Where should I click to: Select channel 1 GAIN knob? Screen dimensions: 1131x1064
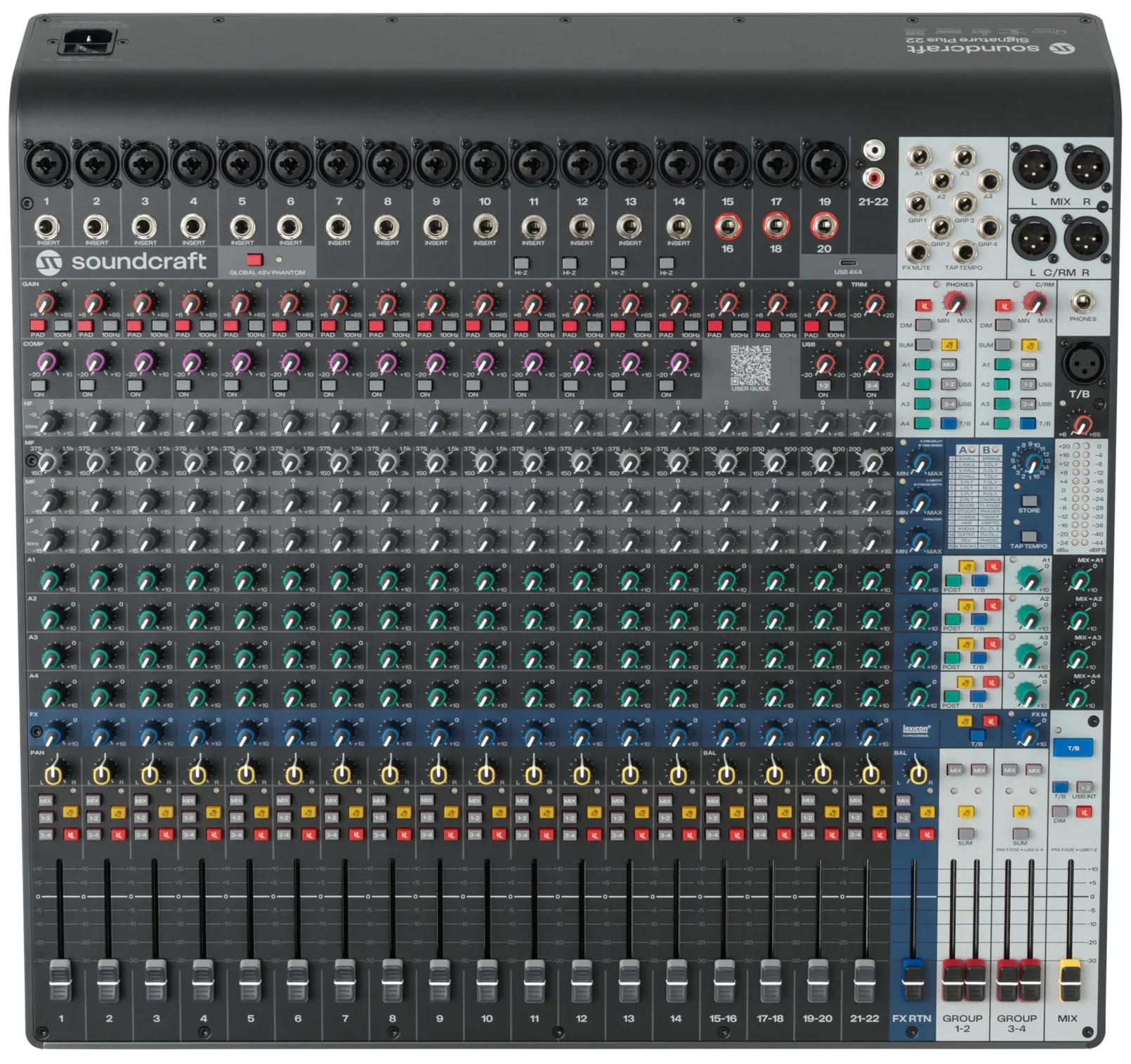coord(45,304)
